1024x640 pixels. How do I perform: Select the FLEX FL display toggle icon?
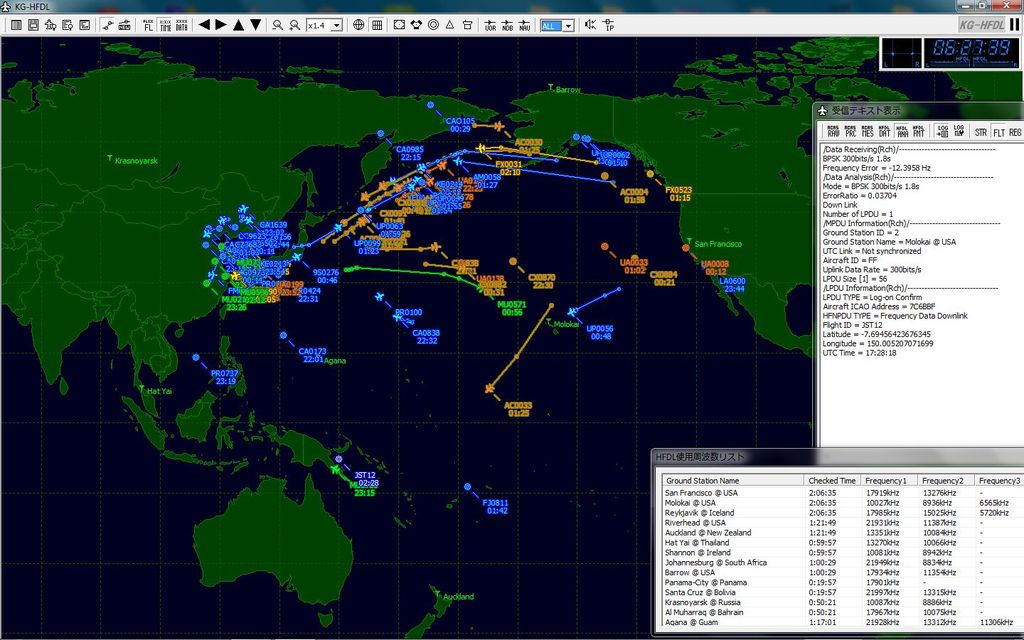(x=146, y=25)
